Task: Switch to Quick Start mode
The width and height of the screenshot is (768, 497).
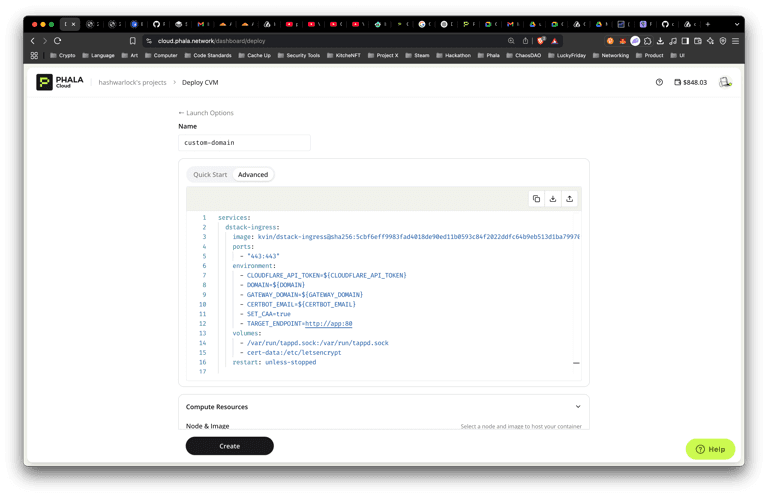Action: tap(210, 175)
